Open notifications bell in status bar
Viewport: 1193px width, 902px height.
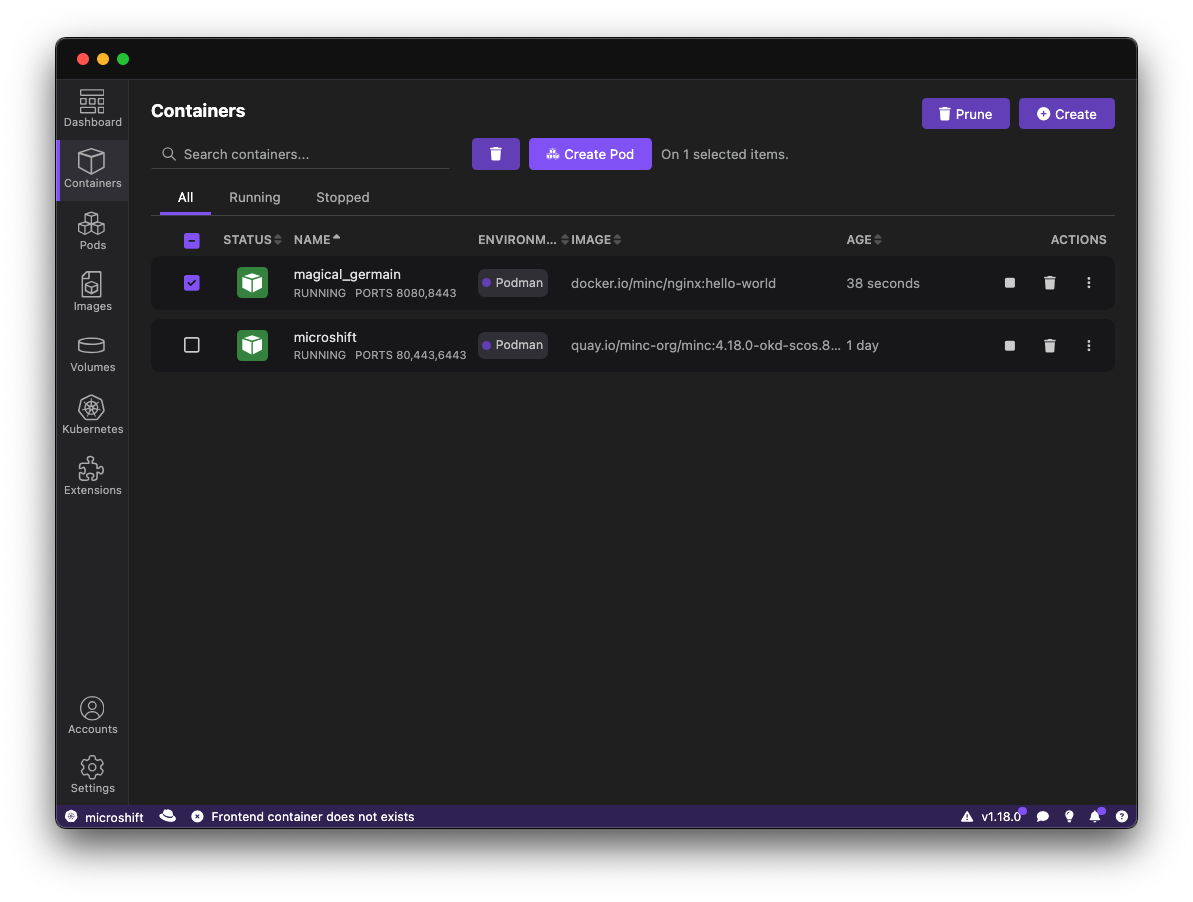pos(1095,817)
